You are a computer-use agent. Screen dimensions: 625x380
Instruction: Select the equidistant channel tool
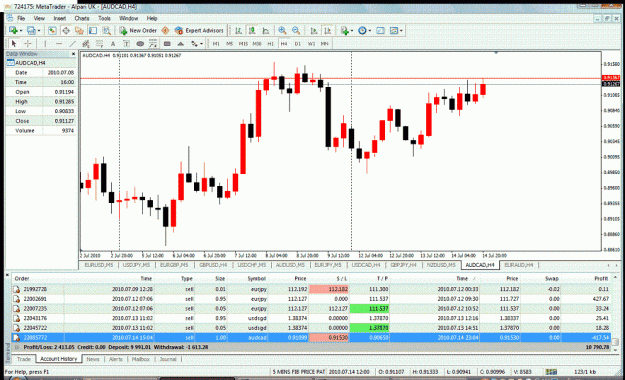86,43
